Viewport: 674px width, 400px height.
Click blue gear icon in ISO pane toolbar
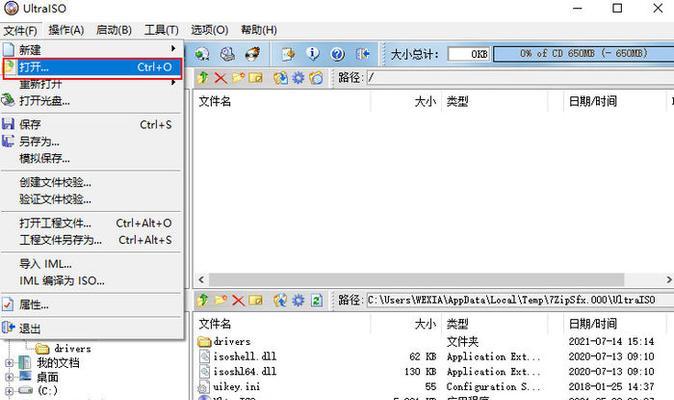coord(298,78)
